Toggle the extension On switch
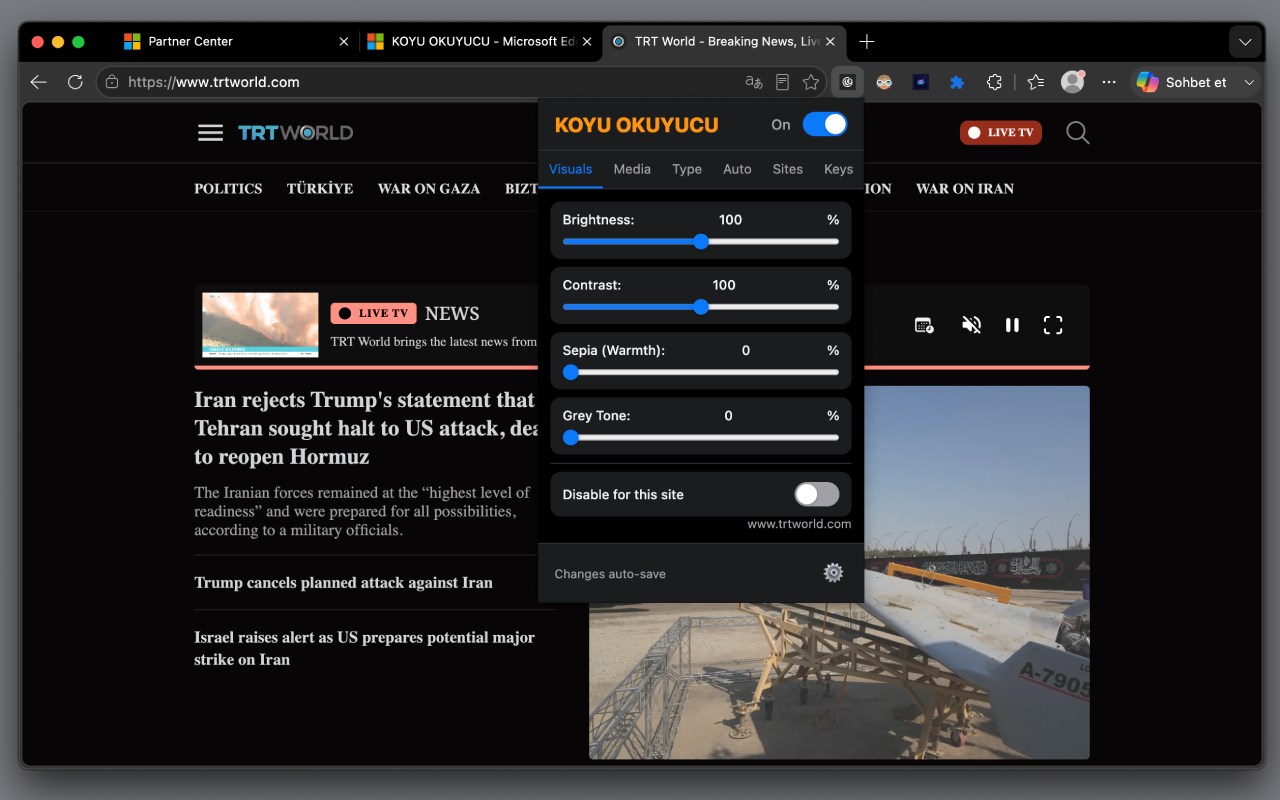 824,124
